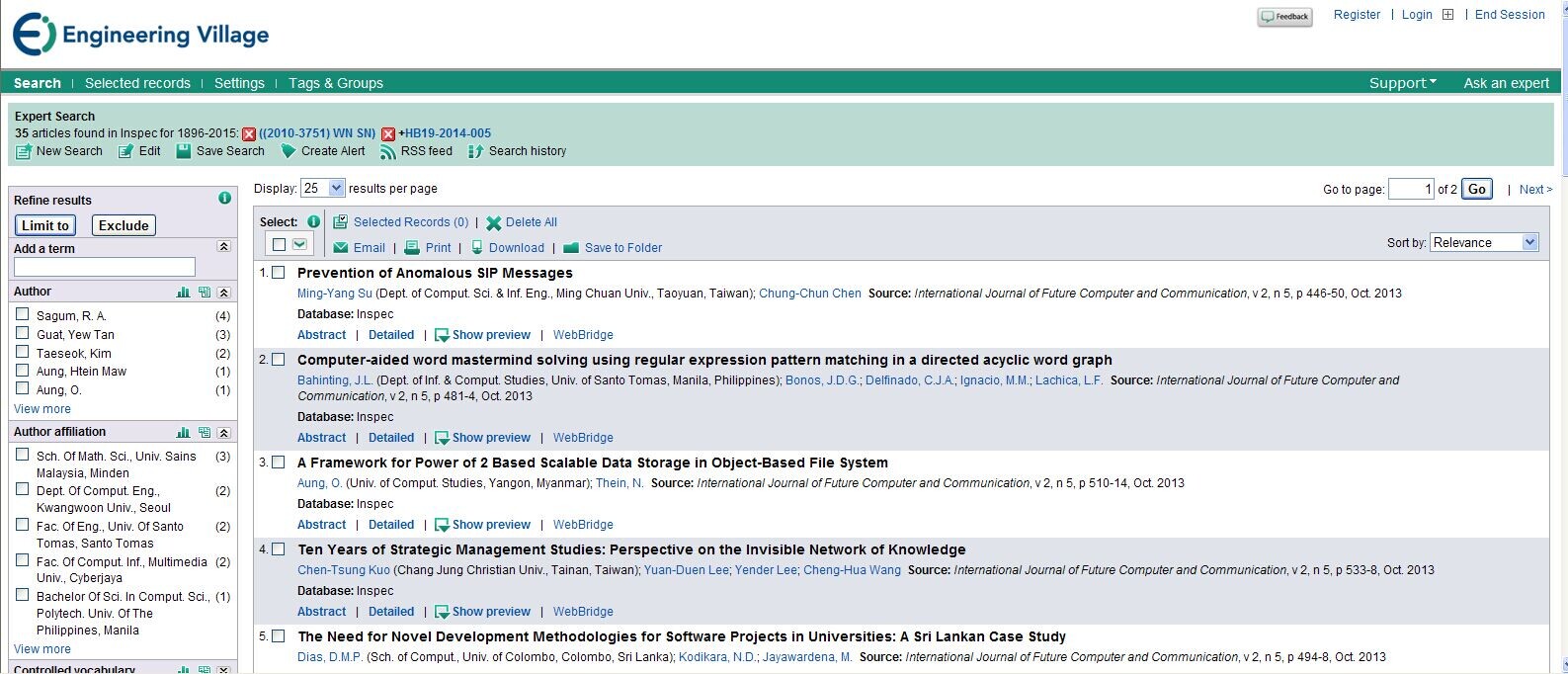Viewport: 1568px width, 674px height.
Task: Check the Guat, Yew Tan author box
Action: pos(22,333)
